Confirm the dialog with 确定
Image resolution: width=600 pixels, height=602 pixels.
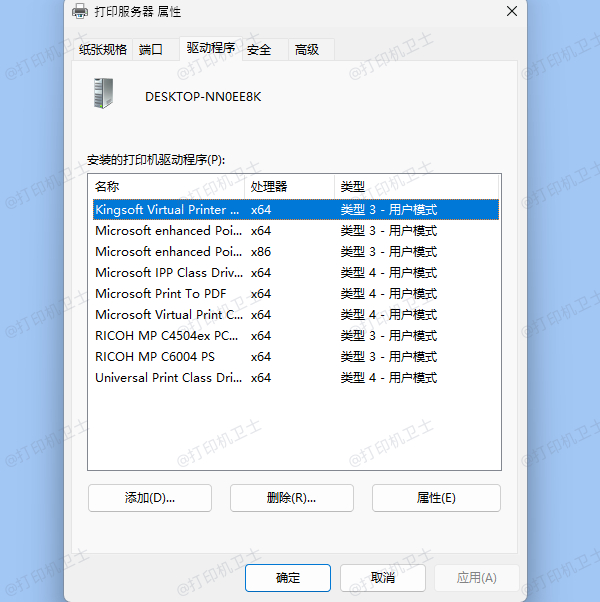click(288, 578)
